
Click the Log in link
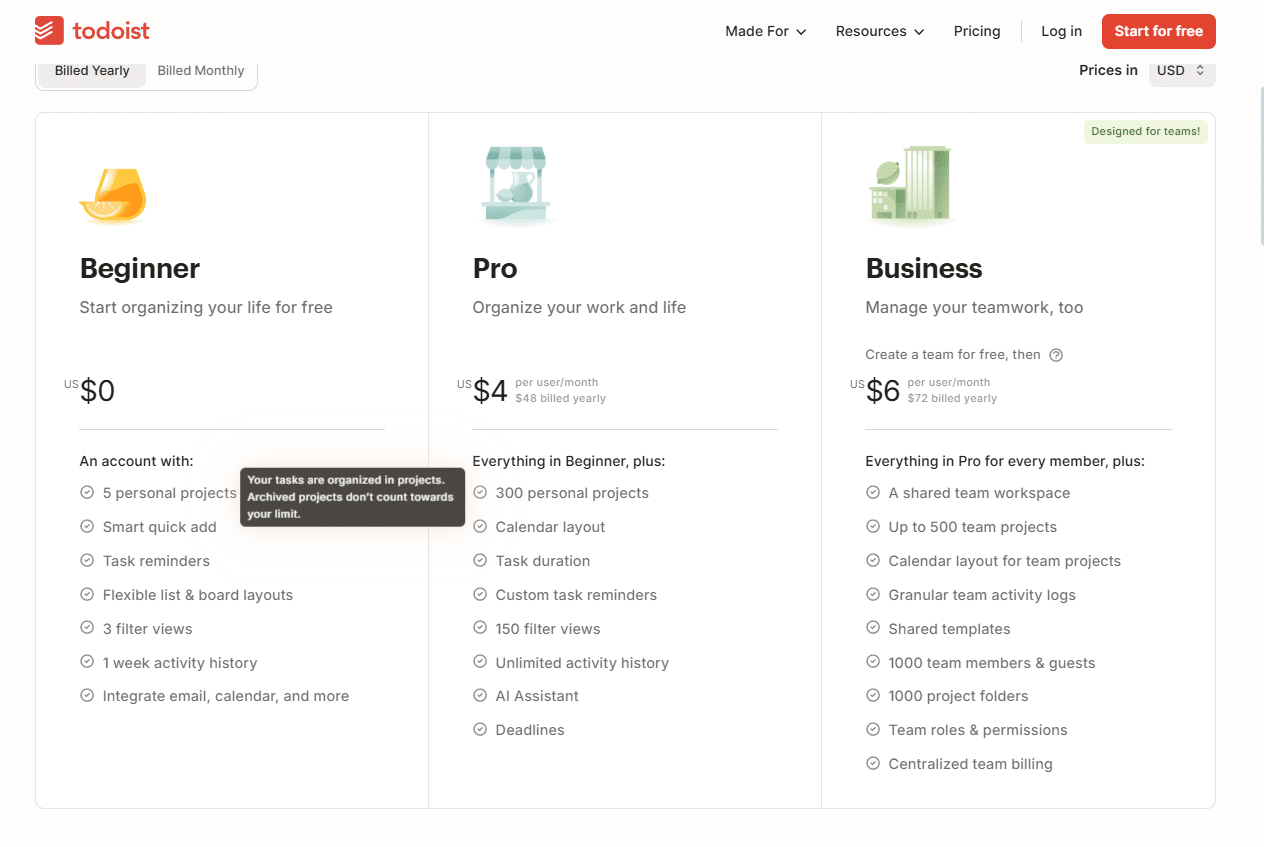point(1061,31)
